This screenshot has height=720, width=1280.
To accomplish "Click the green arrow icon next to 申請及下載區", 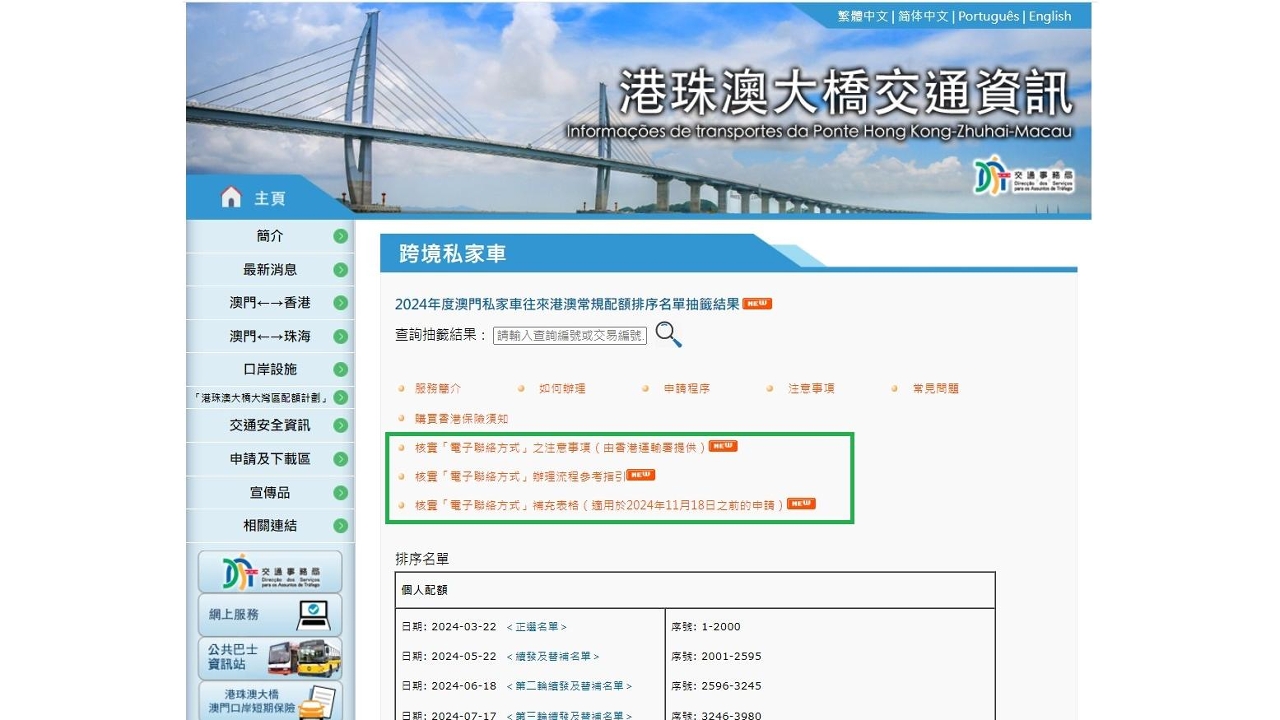I will point(341,459).
